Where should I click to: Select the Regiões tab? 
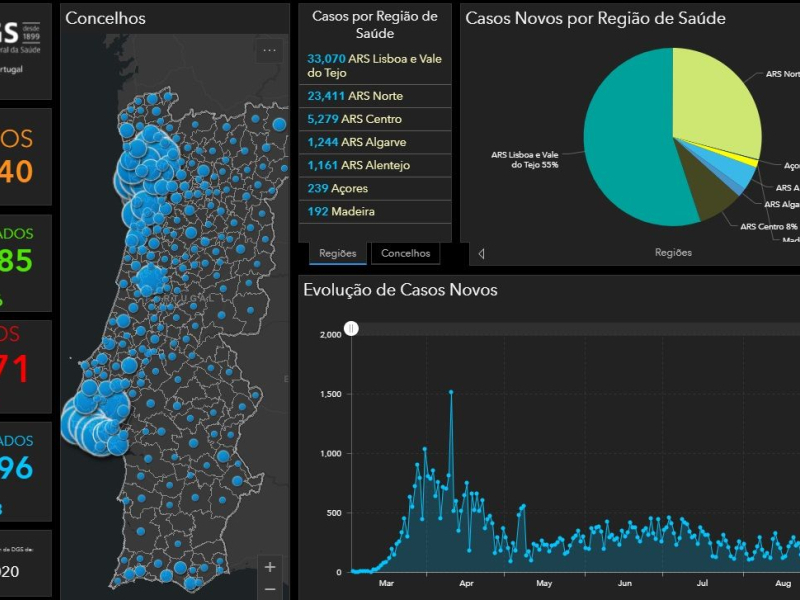337,254
